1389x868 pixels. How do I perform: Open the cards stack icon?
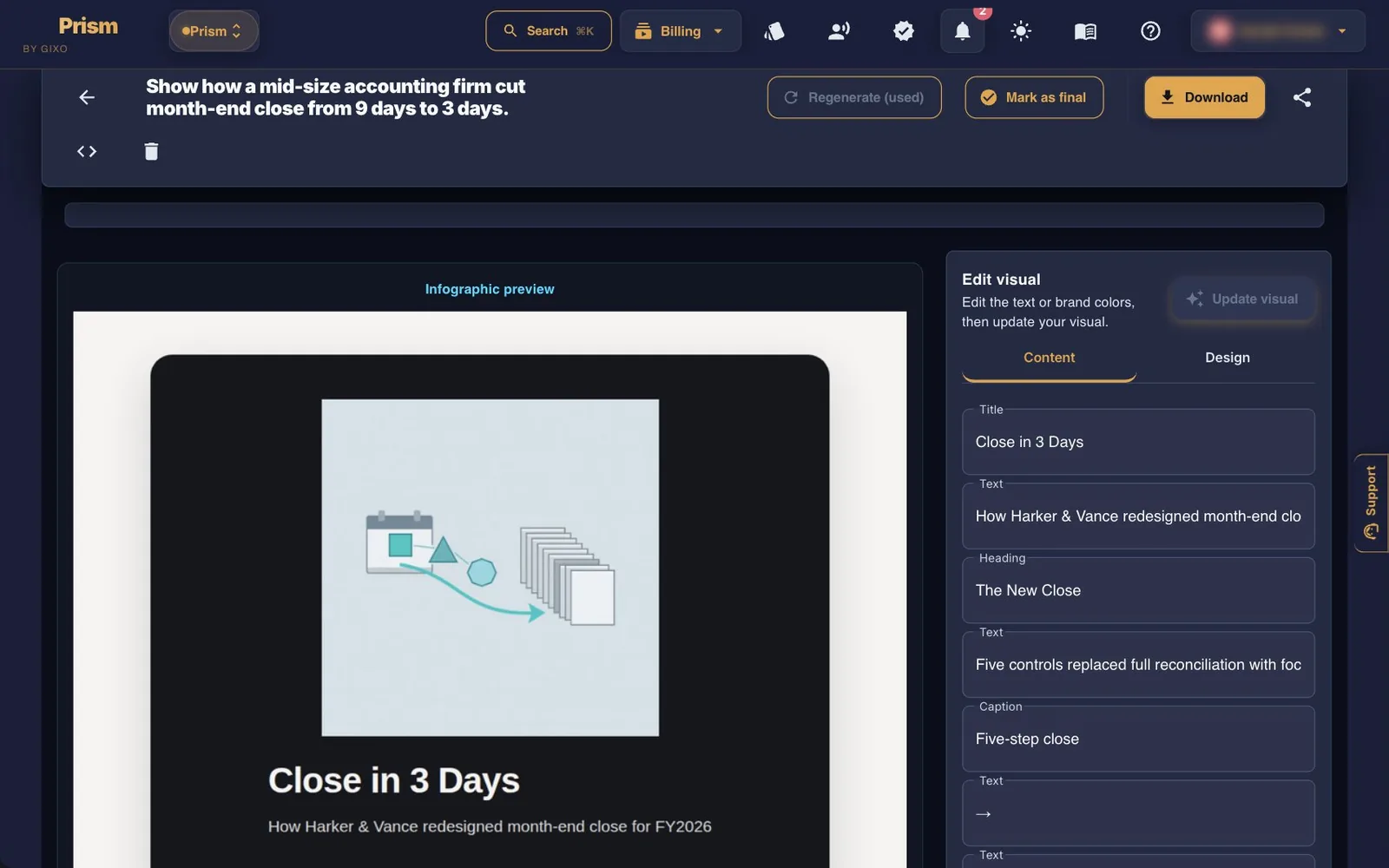coord(774,31)
